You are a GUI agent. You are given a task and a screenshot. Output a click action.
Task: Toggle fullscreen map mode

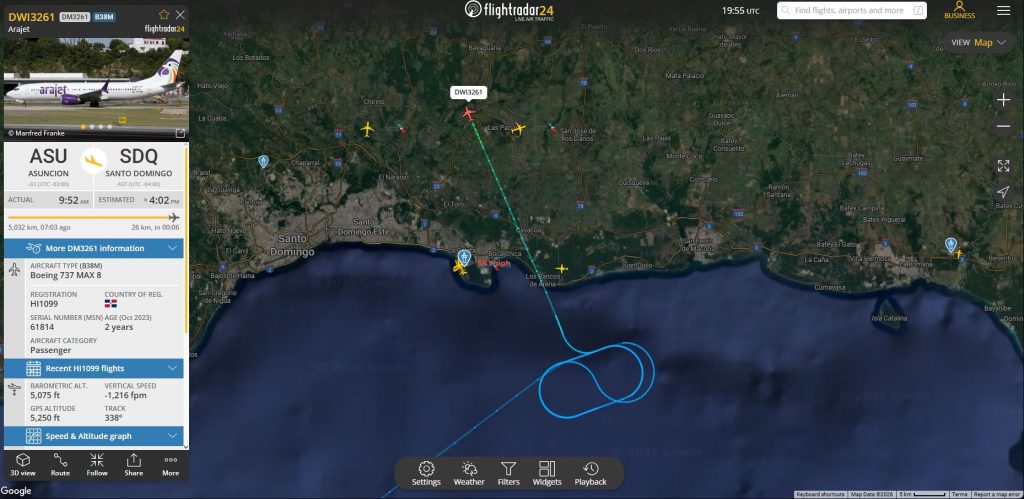(1003, 165)
